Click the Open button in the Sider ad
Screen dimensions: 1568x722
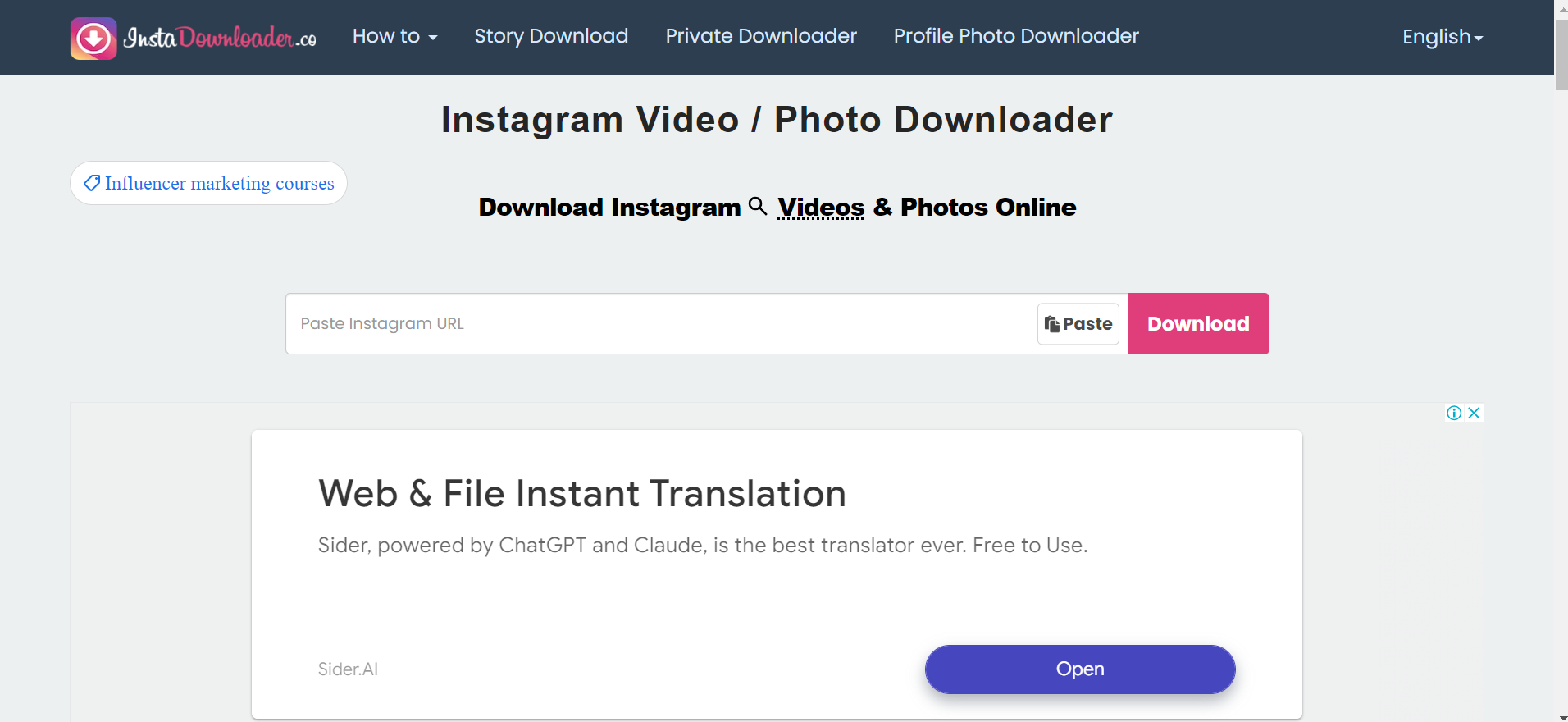tap(1080, 669)
